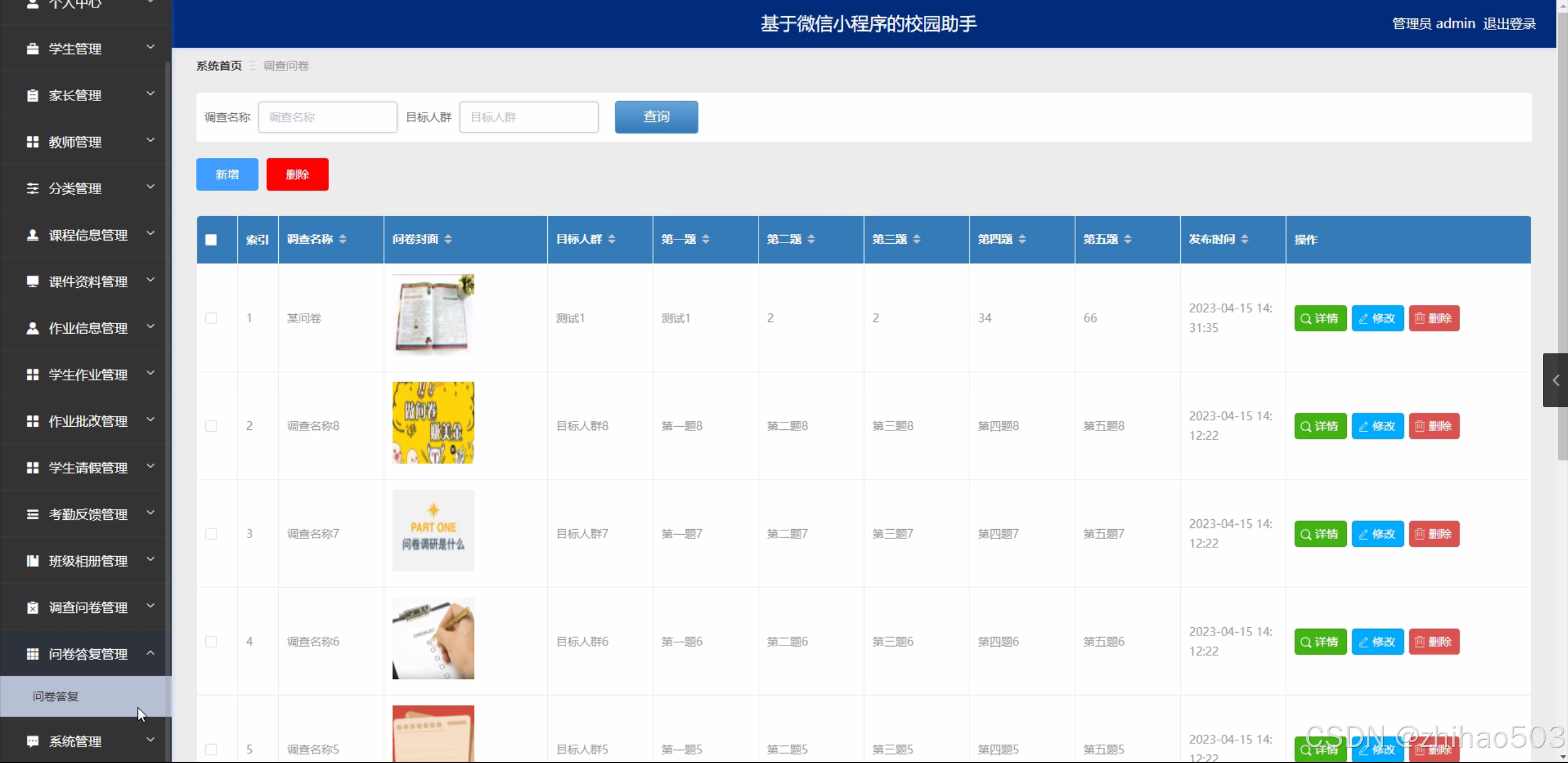Expand 调查问卷管理 with its chevron
Screen dimensions: 1568x763
point(150,605)
